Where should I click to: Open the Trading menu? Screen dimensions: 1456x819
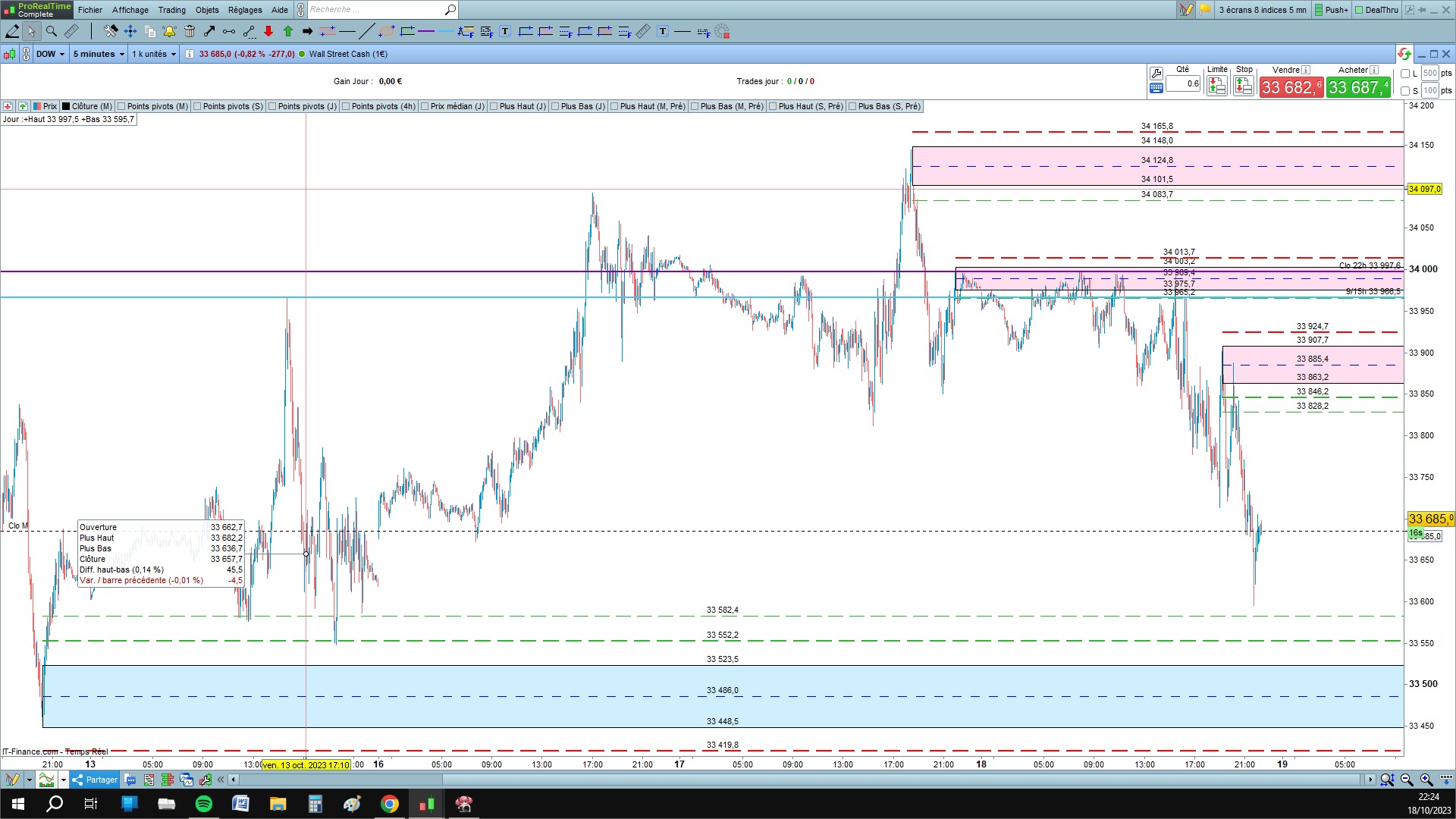[x=171, y=10]
